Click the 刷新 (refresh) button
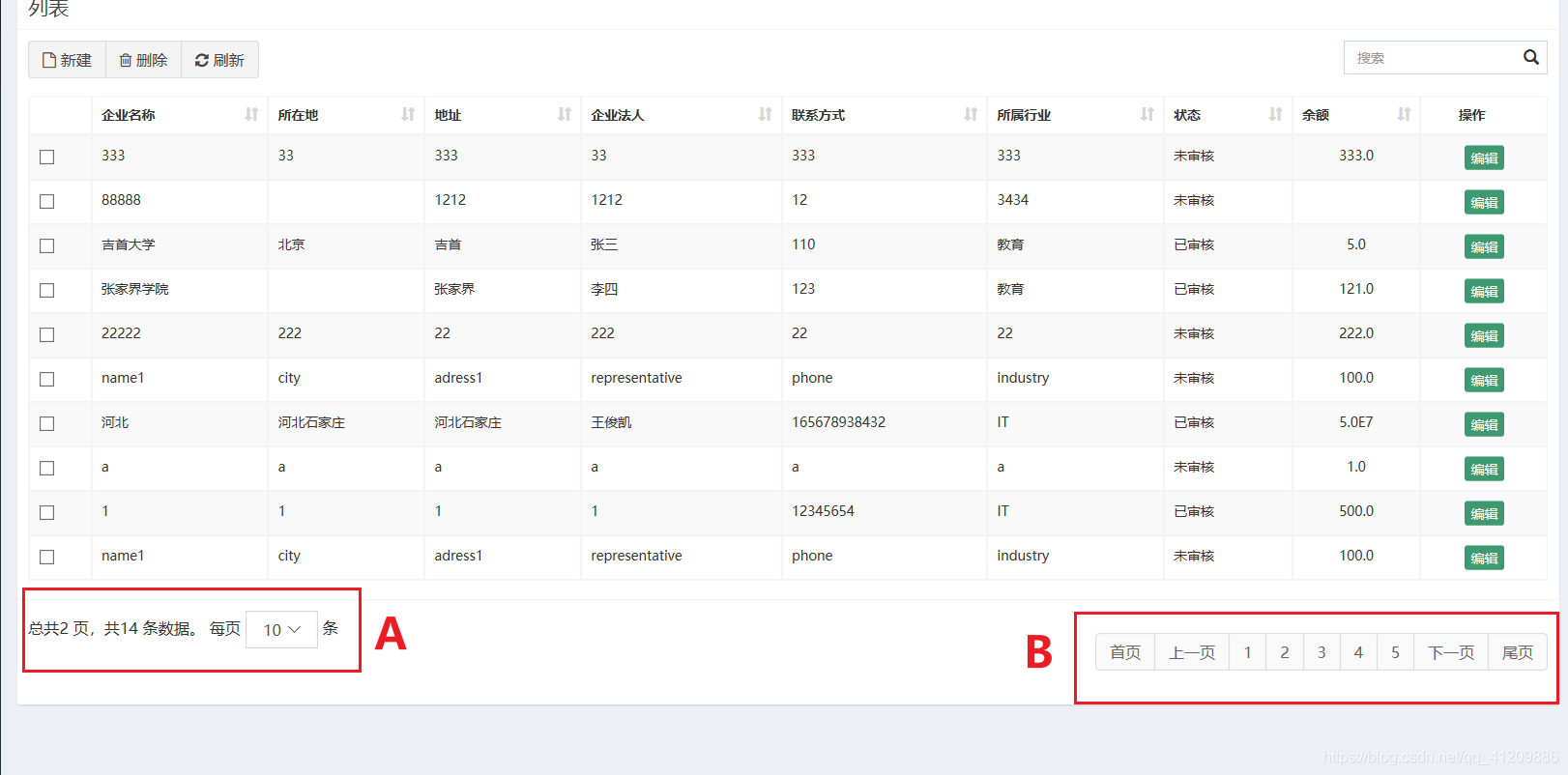The height and width of the screenshot is (775, 1568). [219, 60]
